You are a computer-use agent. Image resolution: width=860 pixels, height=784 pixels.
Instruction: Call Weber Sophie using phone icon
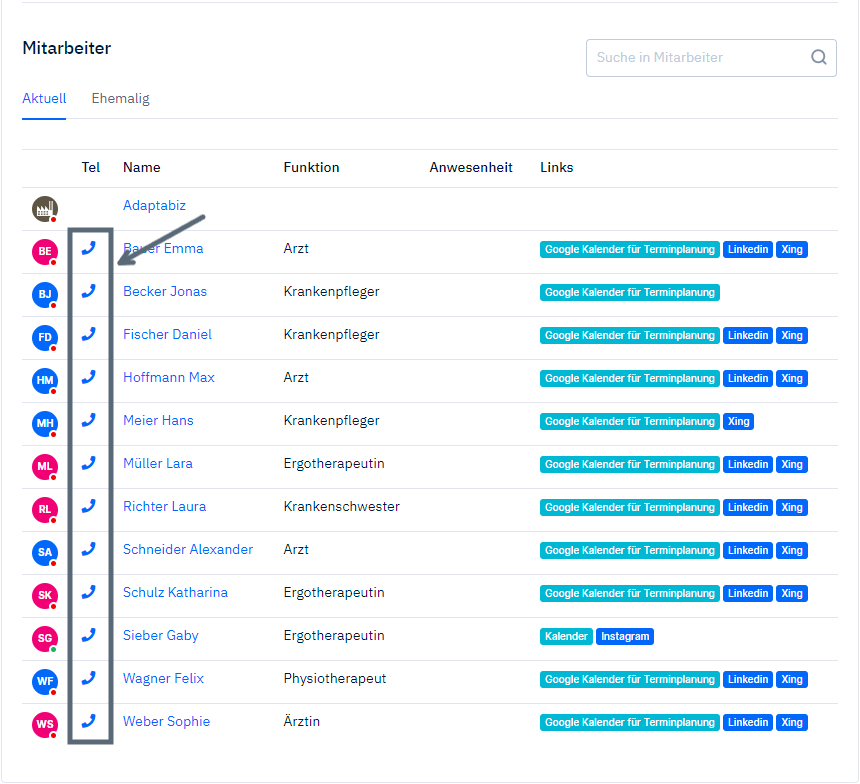click(89, 722)
